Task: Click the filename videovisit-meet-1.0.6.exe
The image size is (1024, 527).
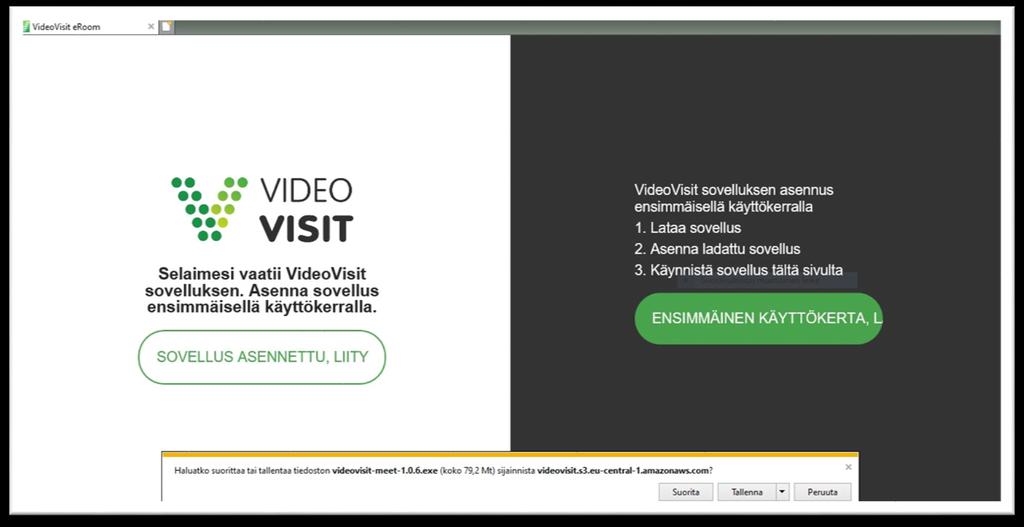Action: tap(384, 470)
